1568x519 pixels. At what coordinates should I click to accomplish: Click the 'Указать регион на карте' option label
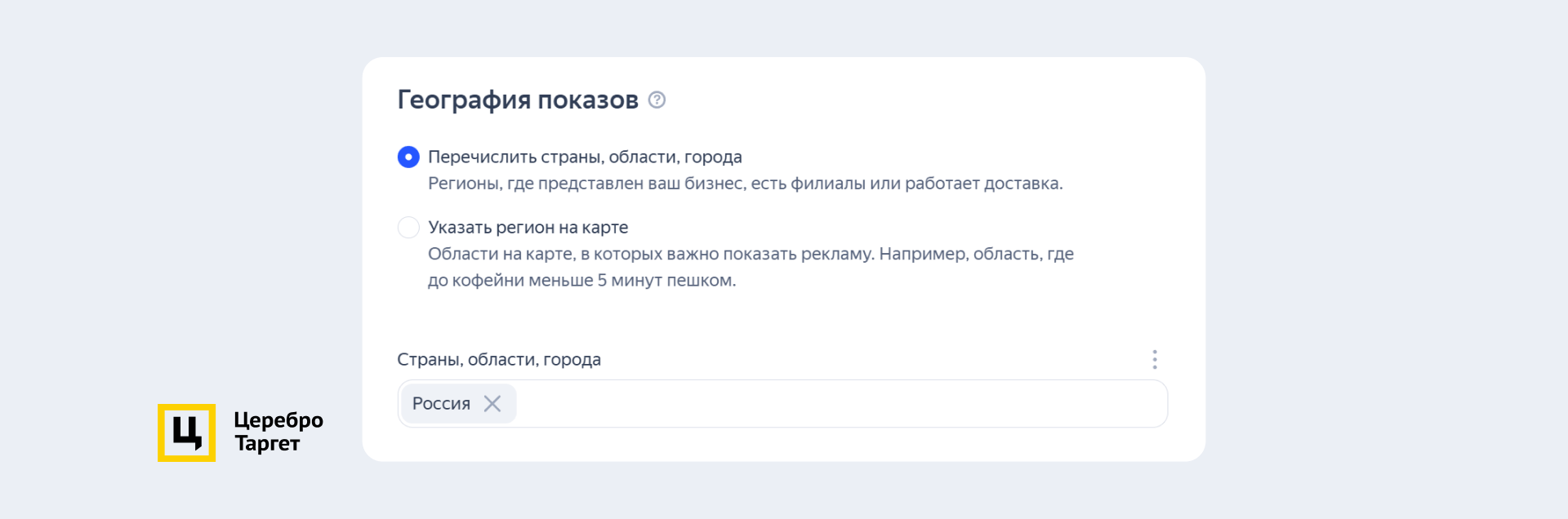[x=528, y=227]
